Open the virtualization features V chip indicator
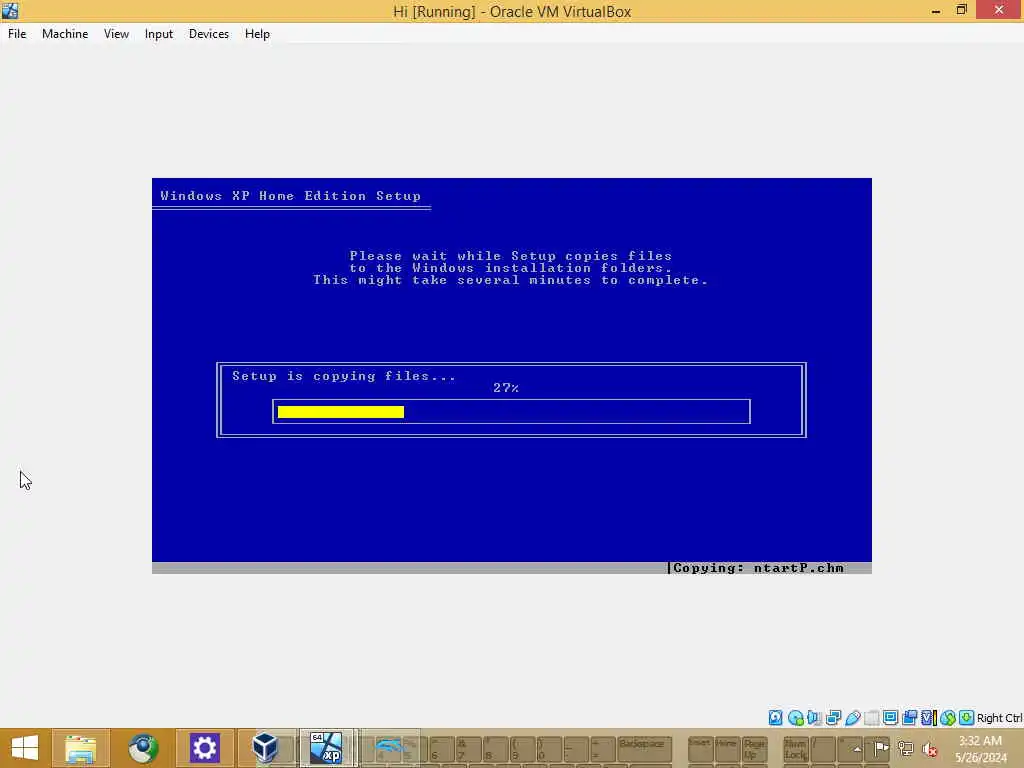 pyautogui.click(x=928, y=718)
